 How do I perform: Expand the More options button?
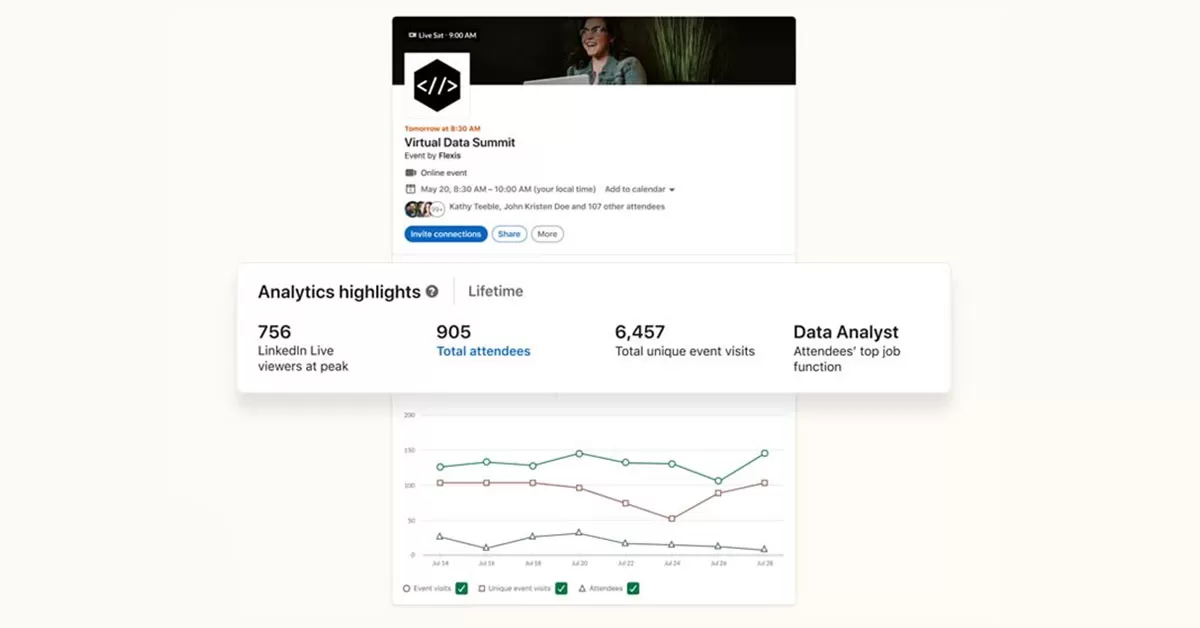(547, 234)
